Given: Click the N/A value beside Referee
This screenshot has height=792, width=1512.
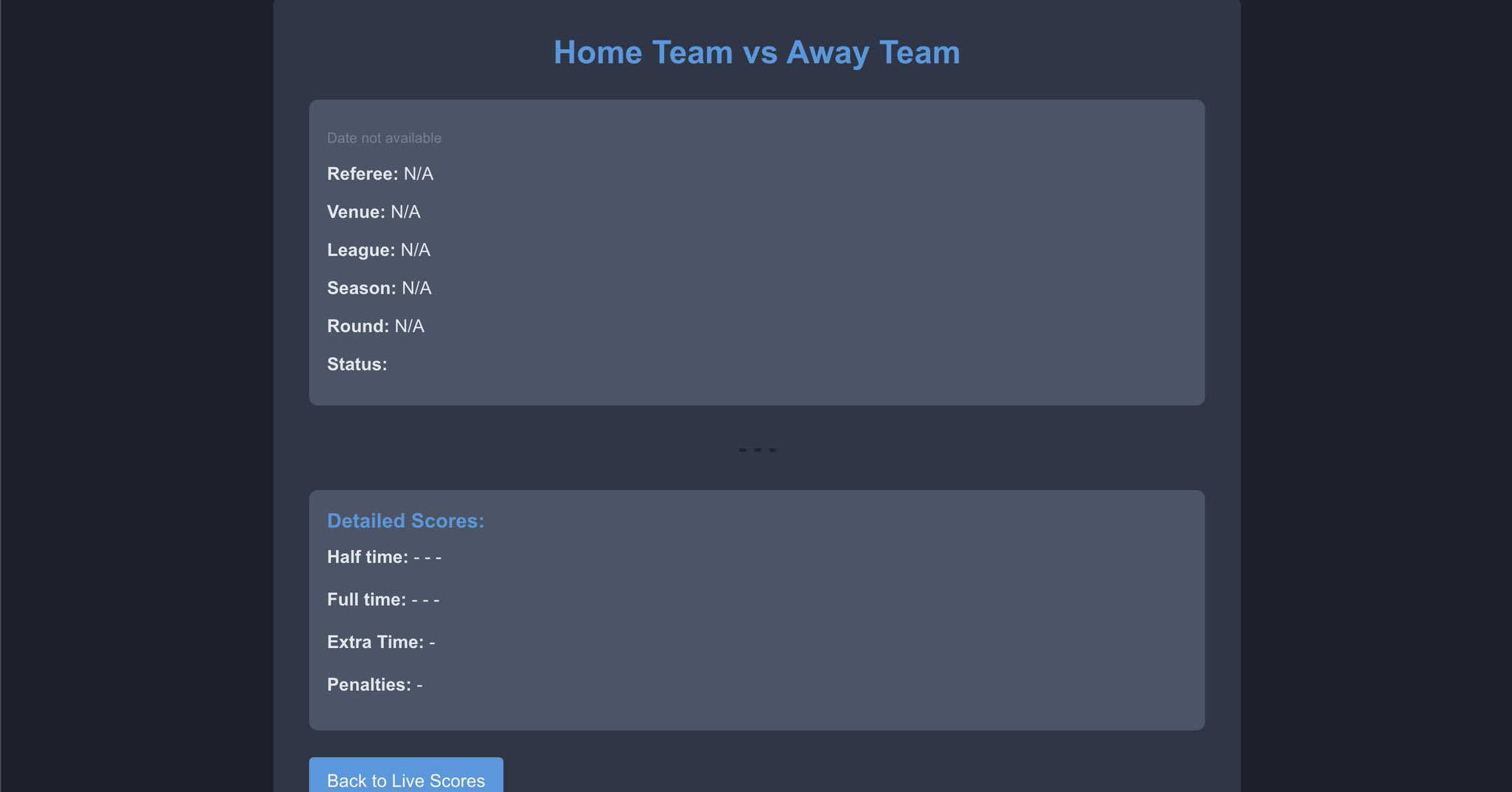Looking at the screenshot, I should pyautogui.click(x=419, y=173).
